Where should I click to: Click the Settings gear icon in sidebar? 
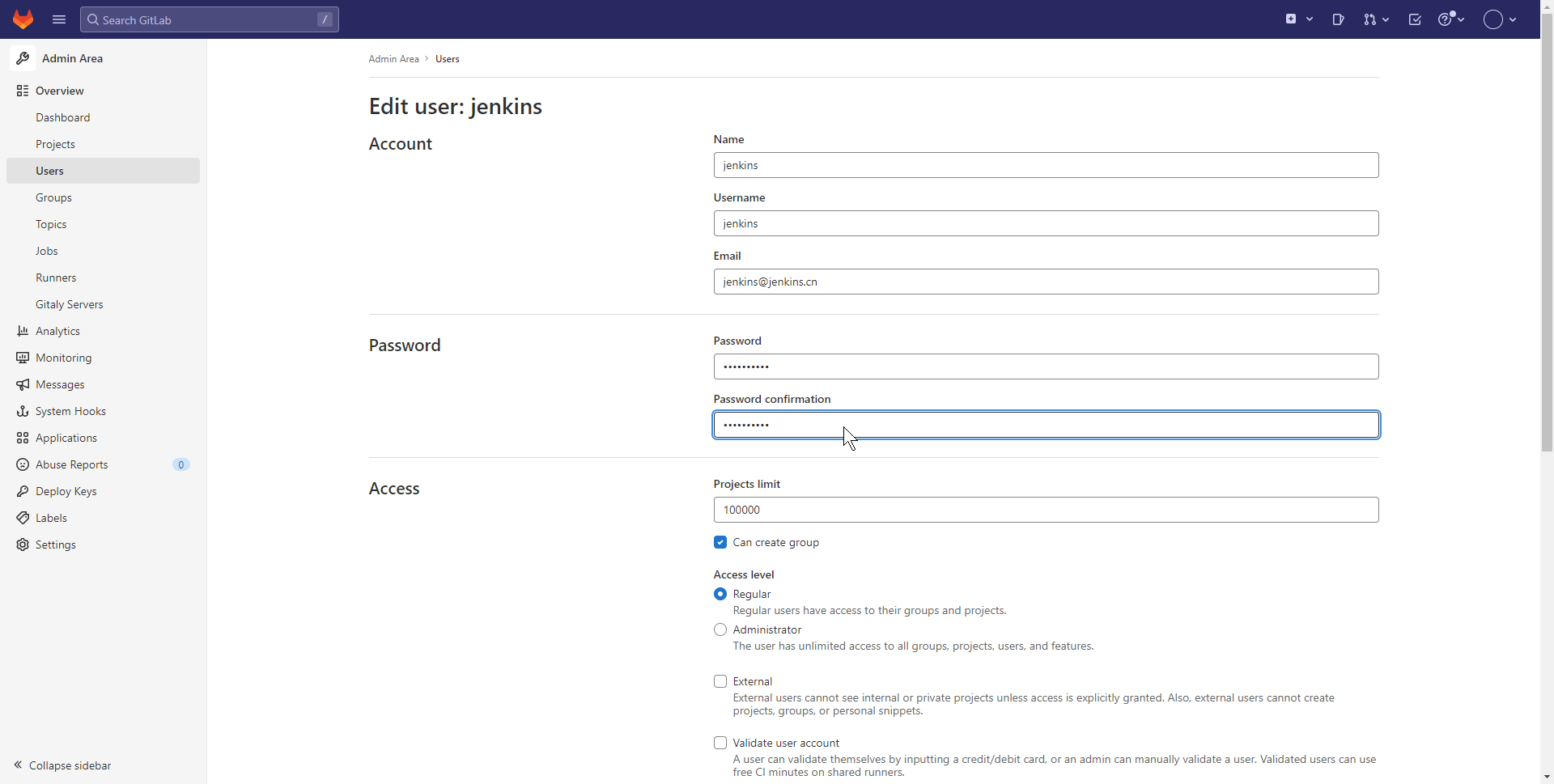[x=23, y=545]
